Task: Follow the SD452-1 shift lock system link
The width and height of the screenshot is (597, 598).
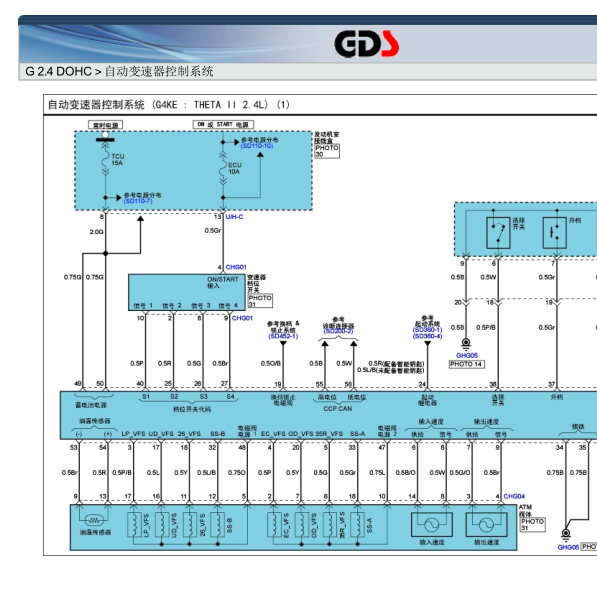Action: (283, 336)
